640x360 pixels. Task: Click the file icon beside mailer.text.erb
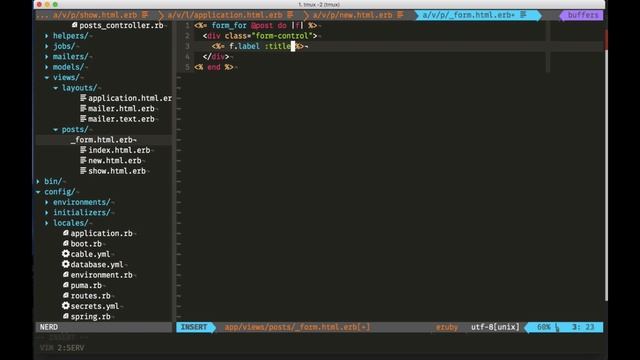[x=83, y=119]
